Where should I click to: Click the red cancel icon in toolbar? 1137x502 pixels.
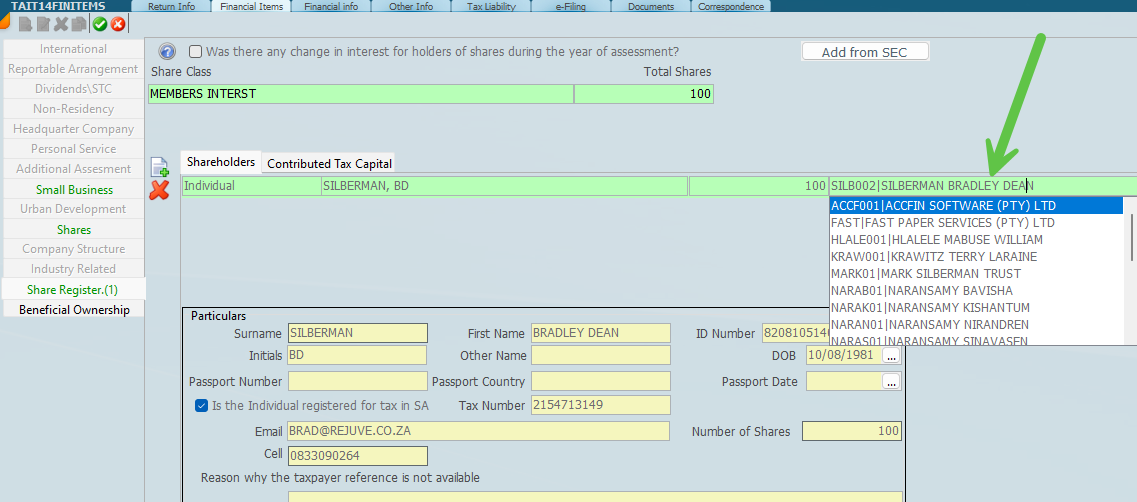[118, 24]
